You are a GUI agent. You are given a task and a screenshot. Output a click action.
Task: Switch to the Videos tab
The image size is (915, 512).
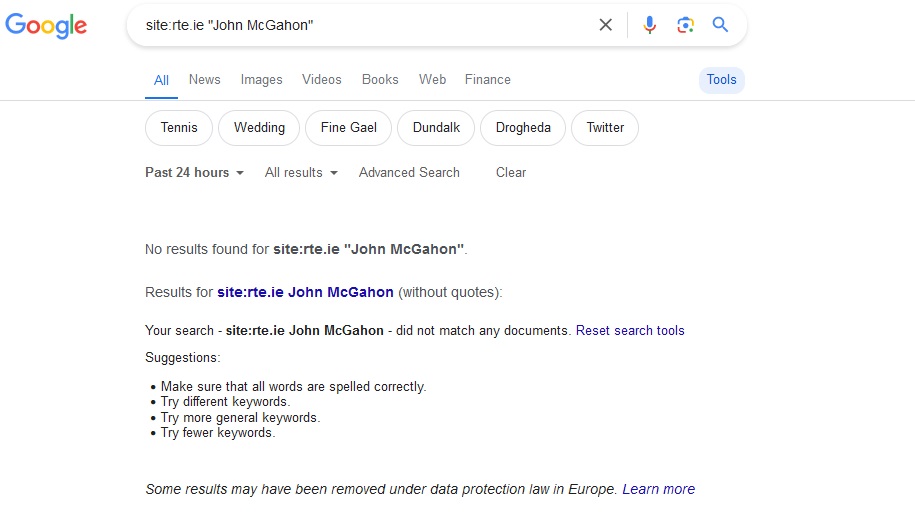(x=322, y=79)
